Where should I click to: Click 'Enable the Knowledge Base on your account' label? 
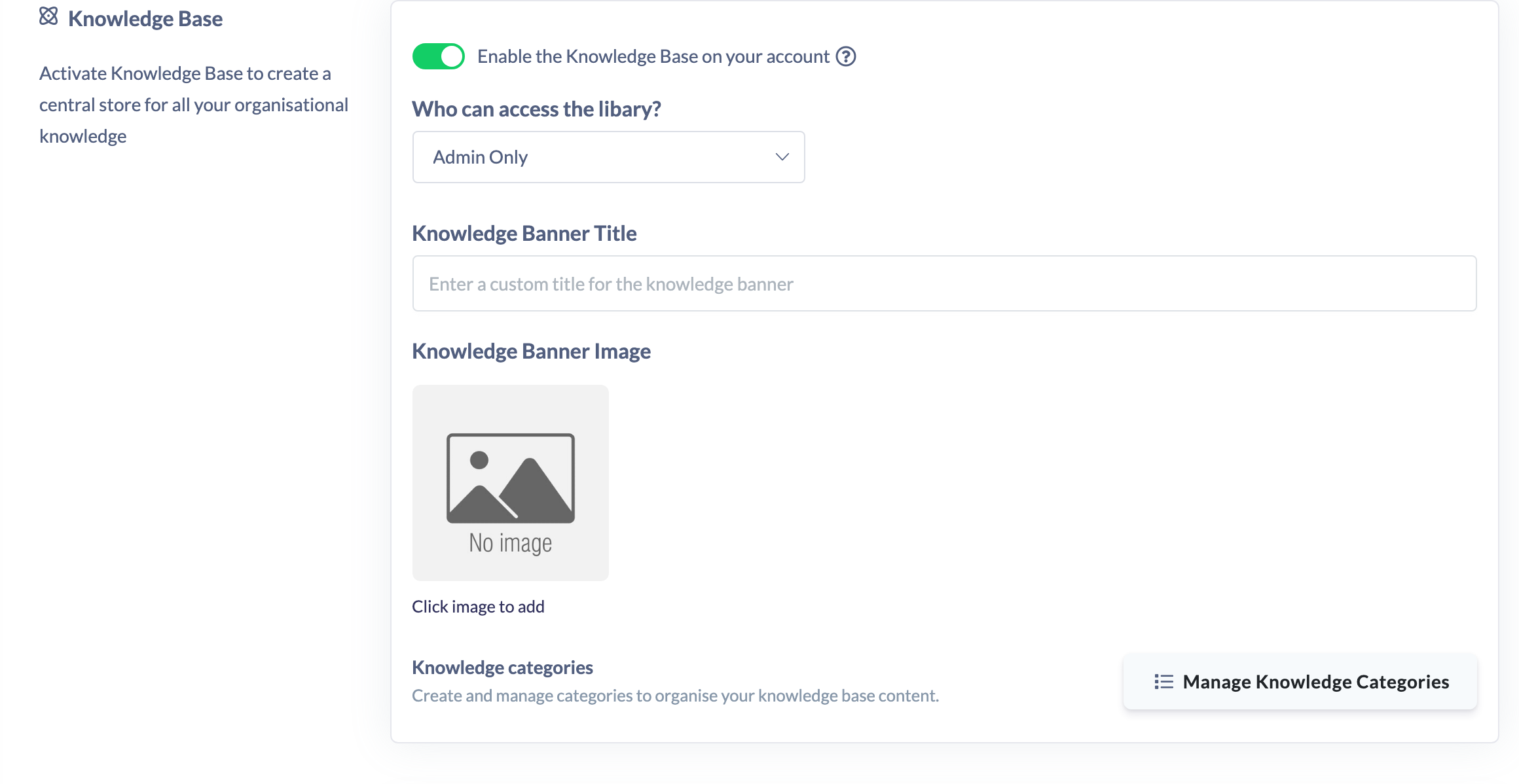coord(653,57)
